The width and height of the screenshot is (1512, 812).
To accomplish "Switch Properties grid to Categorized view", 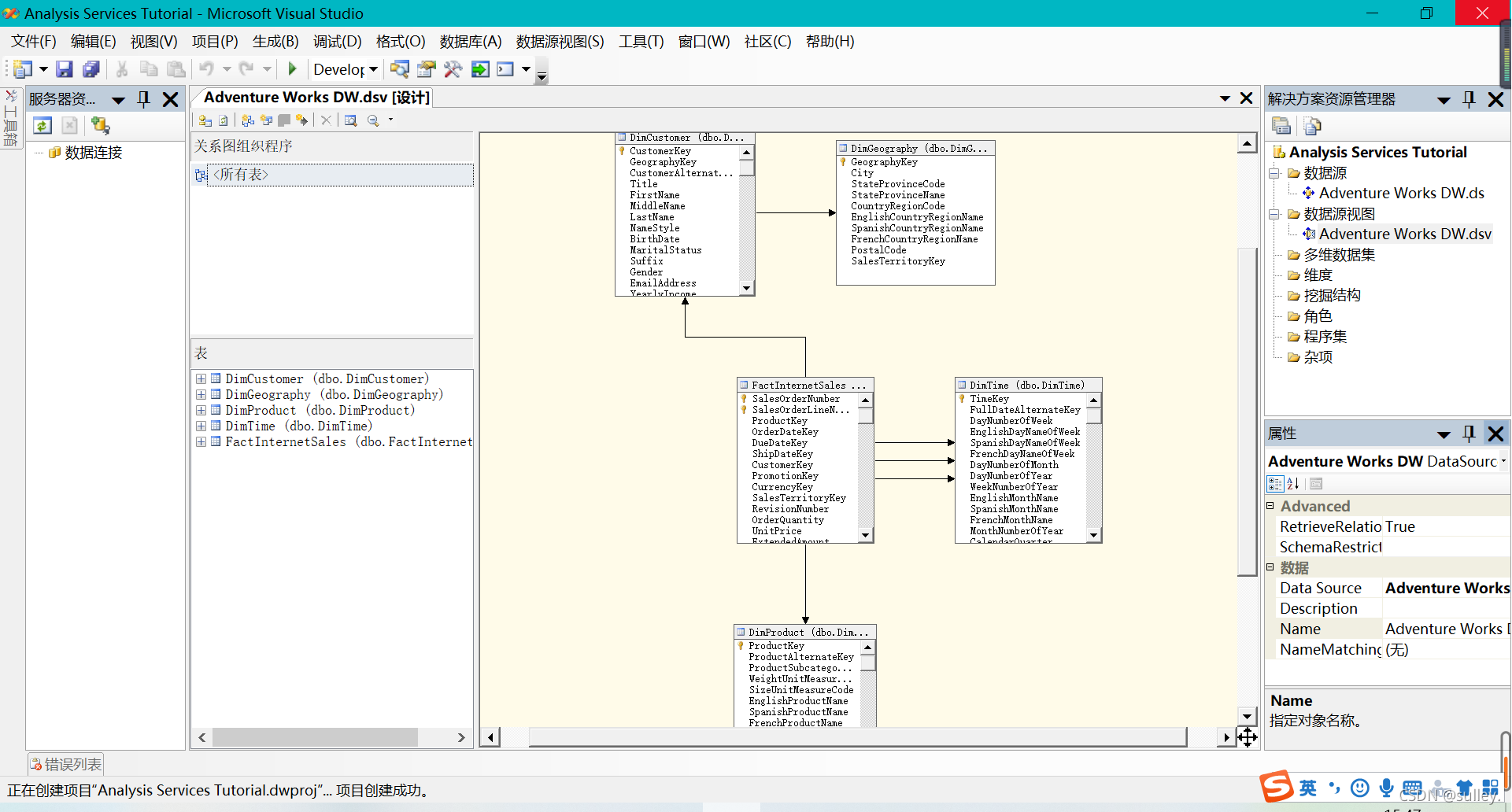I will click(x=1275, y=484).
